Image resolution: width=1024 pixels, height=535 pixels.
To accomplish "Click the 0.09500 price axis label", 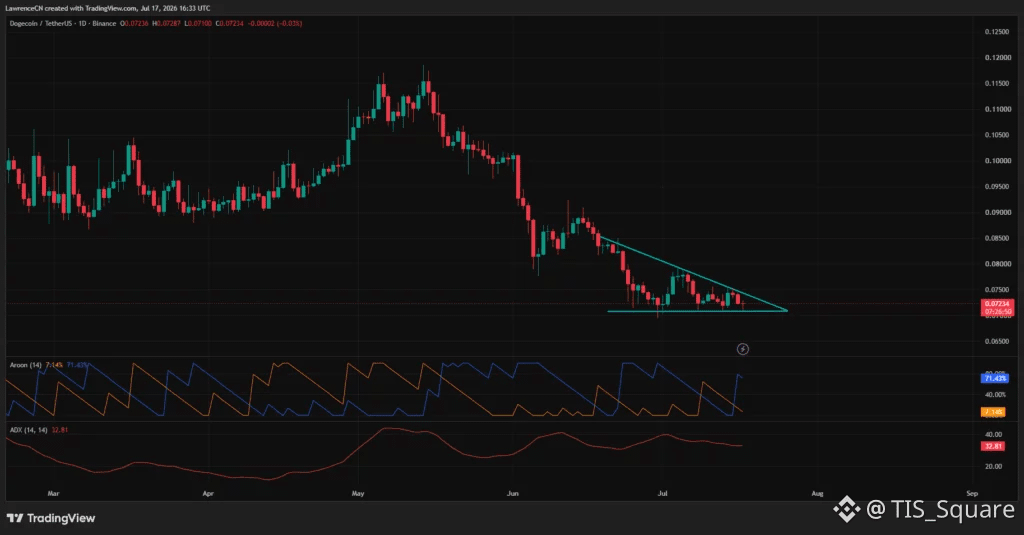I will (x=997, y=186).
